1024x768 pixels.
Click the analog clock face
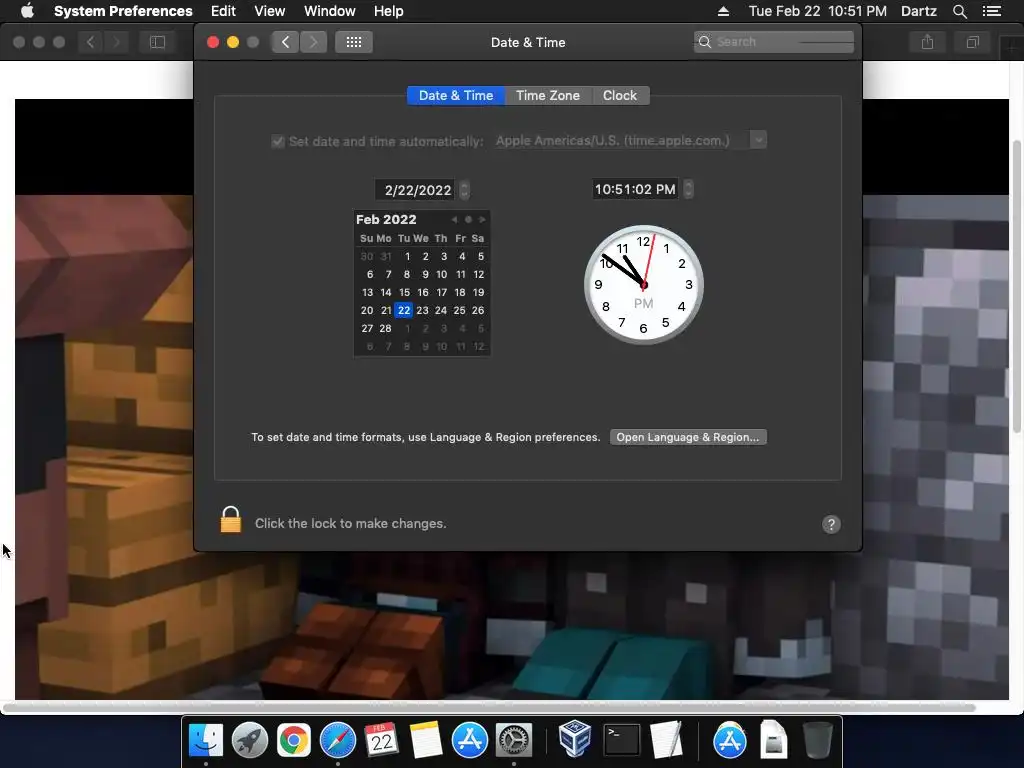tap(643, 284)
